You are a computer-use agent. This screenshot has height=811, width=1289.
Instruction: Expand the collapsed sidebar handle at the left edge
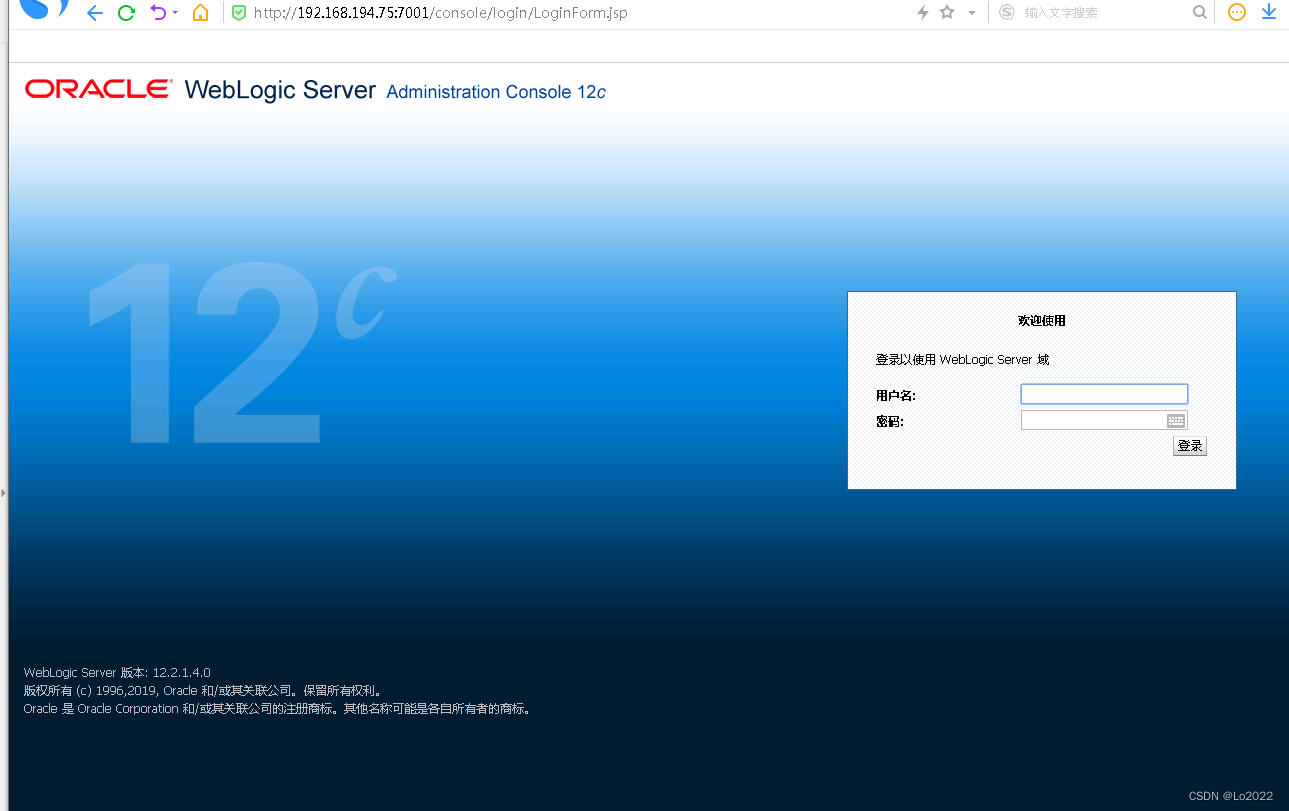click(3, 493)
